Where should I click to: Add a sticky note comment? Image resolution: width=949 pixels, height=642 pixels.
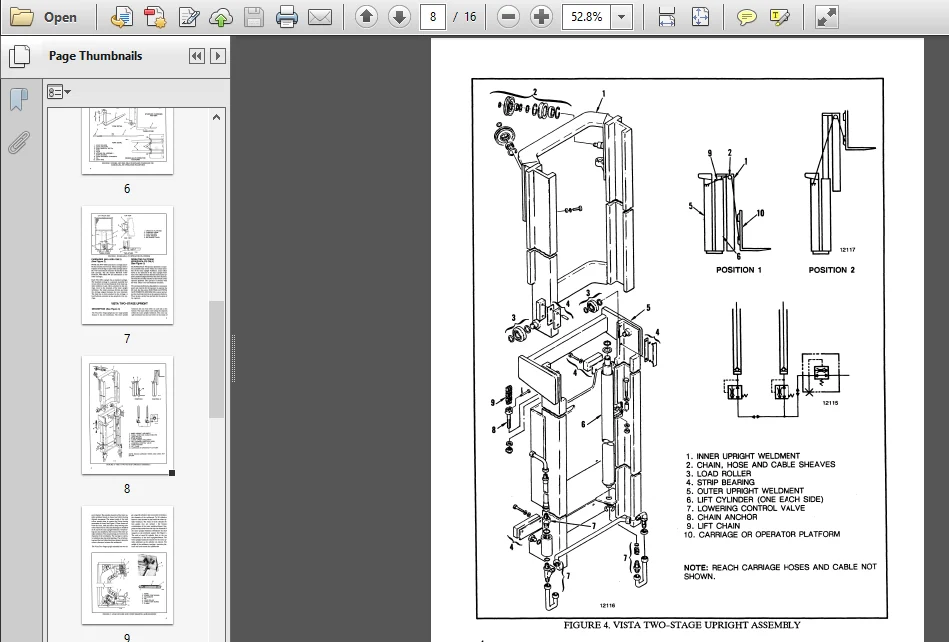(746, 17)
